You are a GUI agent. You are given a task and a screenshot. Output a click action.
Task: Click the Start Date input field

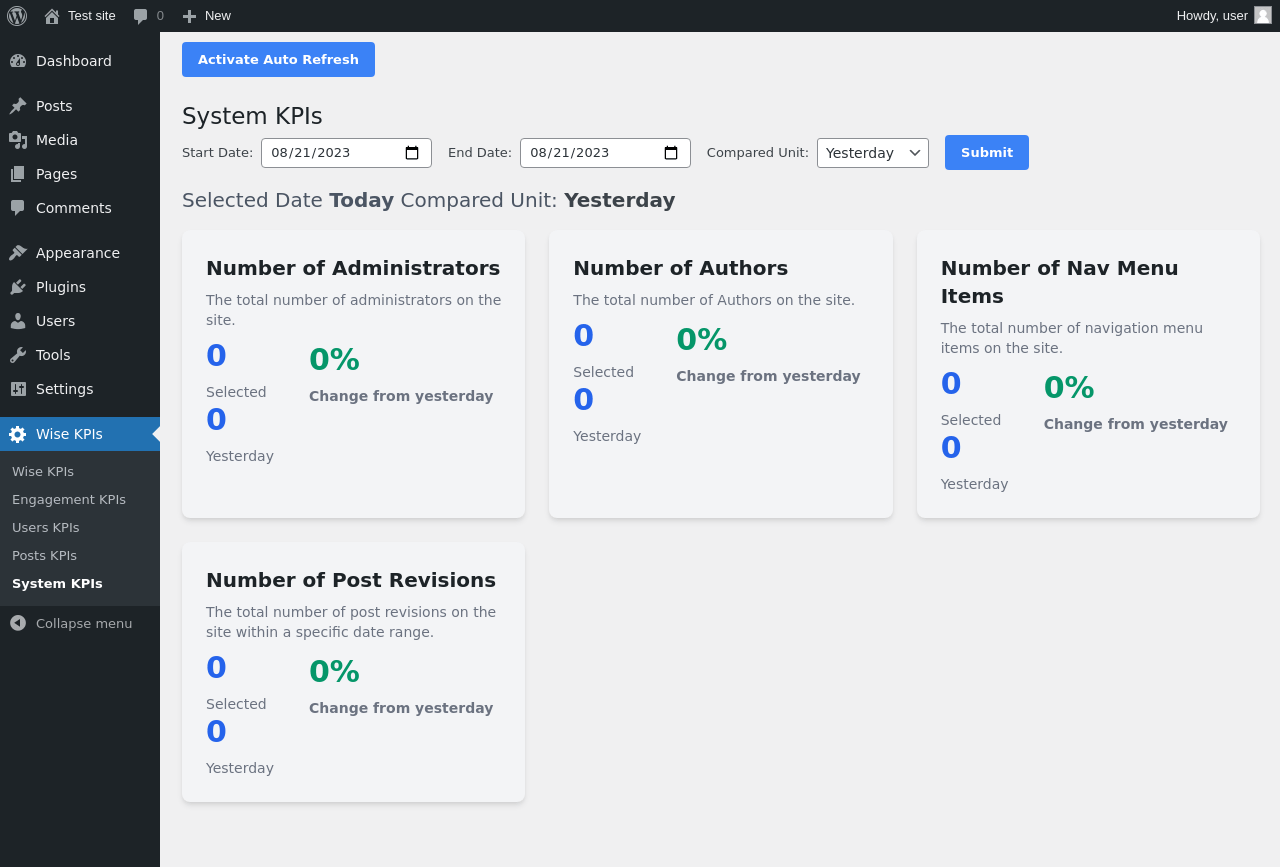tap(346, 153)
